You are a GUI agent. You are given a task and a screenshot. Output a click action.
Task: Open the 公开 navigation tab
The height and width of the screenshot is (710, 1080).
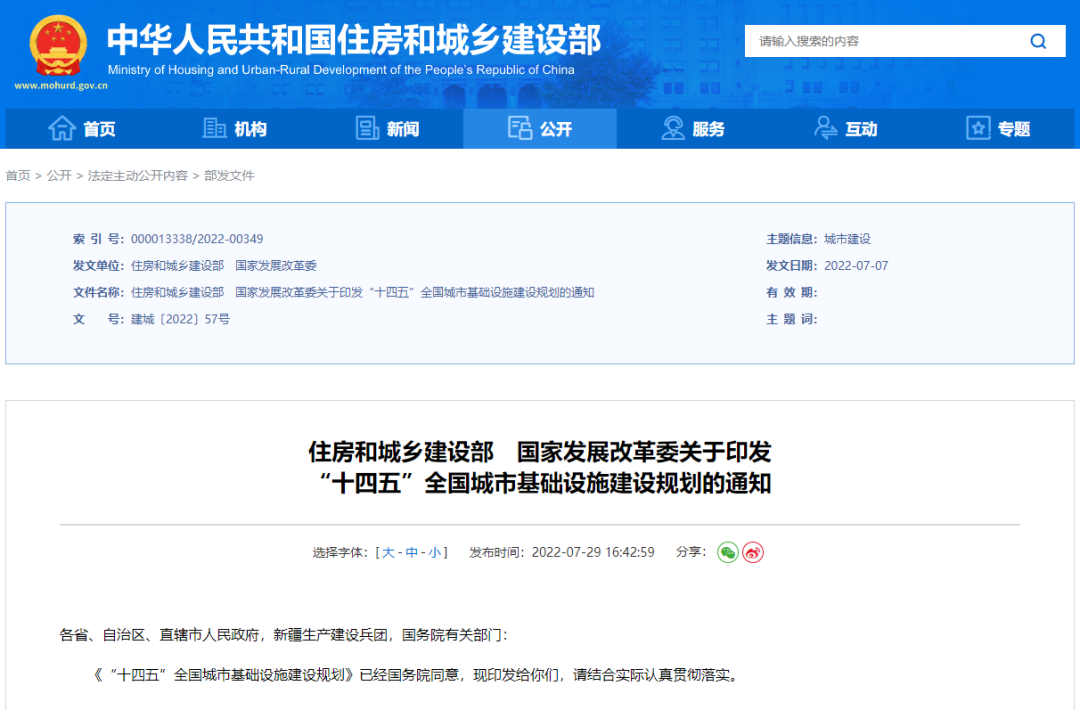(540, 129)
